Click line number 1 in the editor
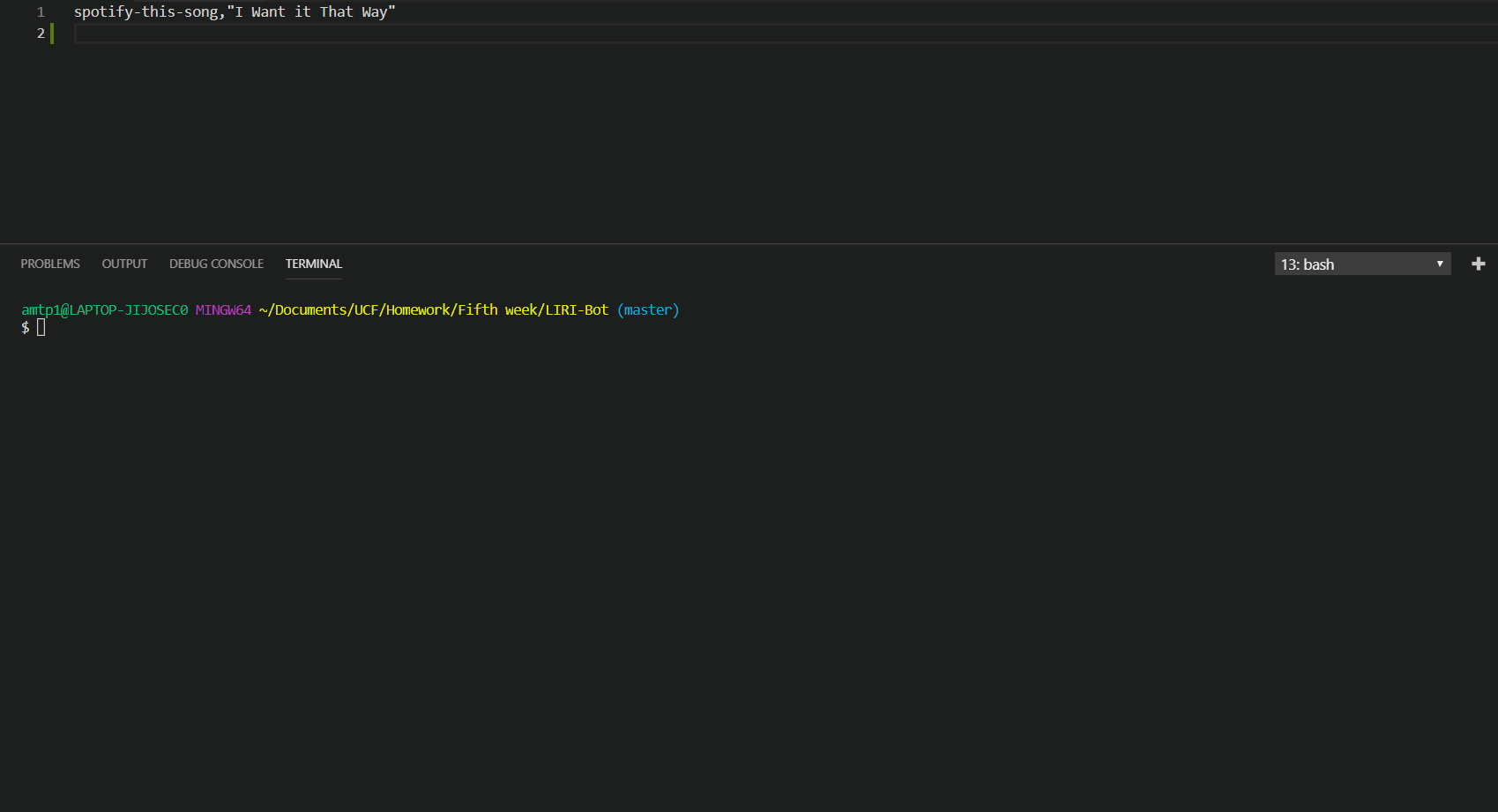 coord(41,11)
